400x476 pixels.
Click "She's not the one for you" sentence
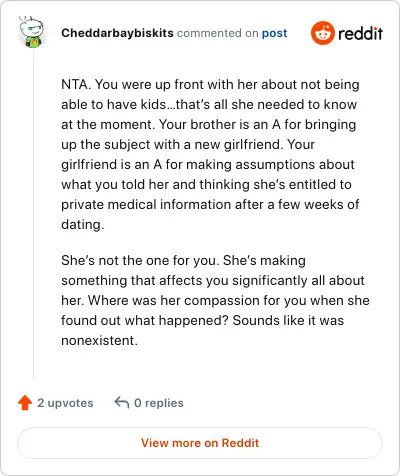(140, 260)
